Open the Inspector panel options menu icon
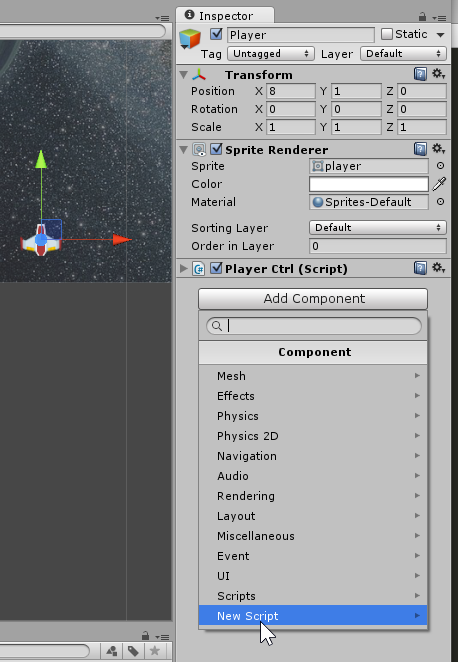Viewport: 458px width, 662px height. click(439, 18)
